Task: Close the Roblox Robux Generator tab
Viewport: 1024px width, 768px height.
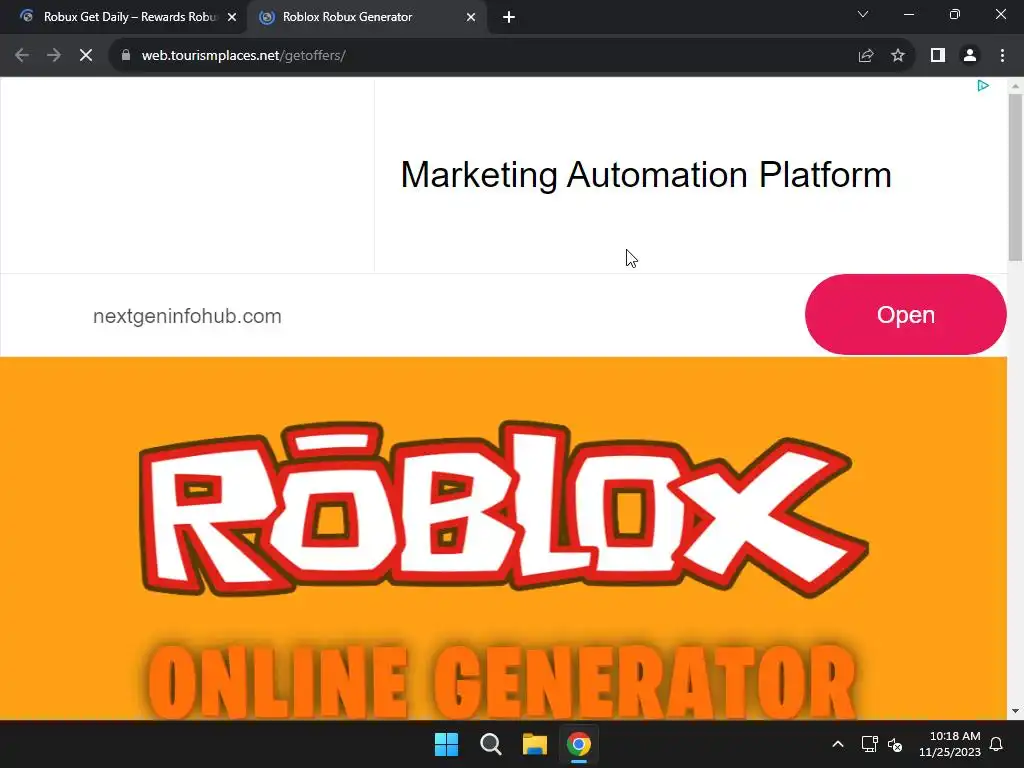Action: pyautogui.click(x=471, y=18)
